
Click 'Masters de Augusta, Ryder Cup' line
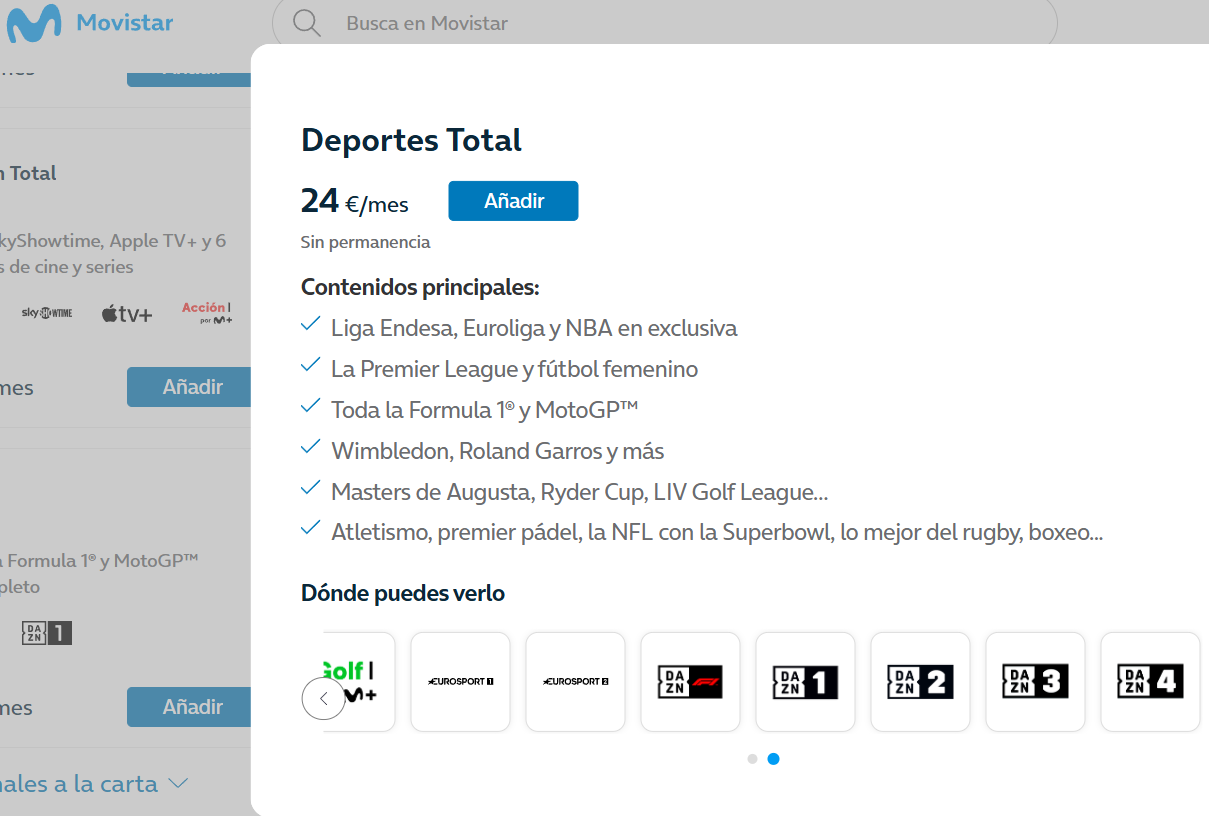tap(579, 492)
